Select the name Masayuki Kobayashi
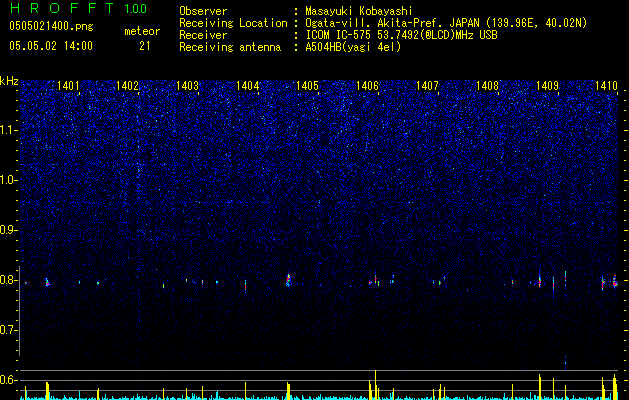Image resolution: width=629 pixels, height=400 pixels. point(359,11)
